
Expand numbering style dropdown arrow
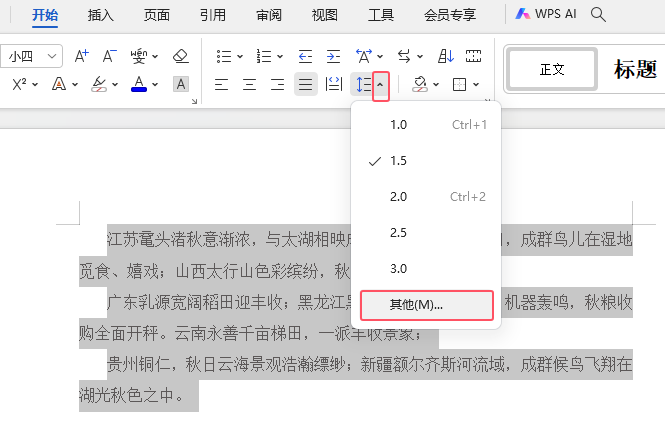click(x=280, y=56)
